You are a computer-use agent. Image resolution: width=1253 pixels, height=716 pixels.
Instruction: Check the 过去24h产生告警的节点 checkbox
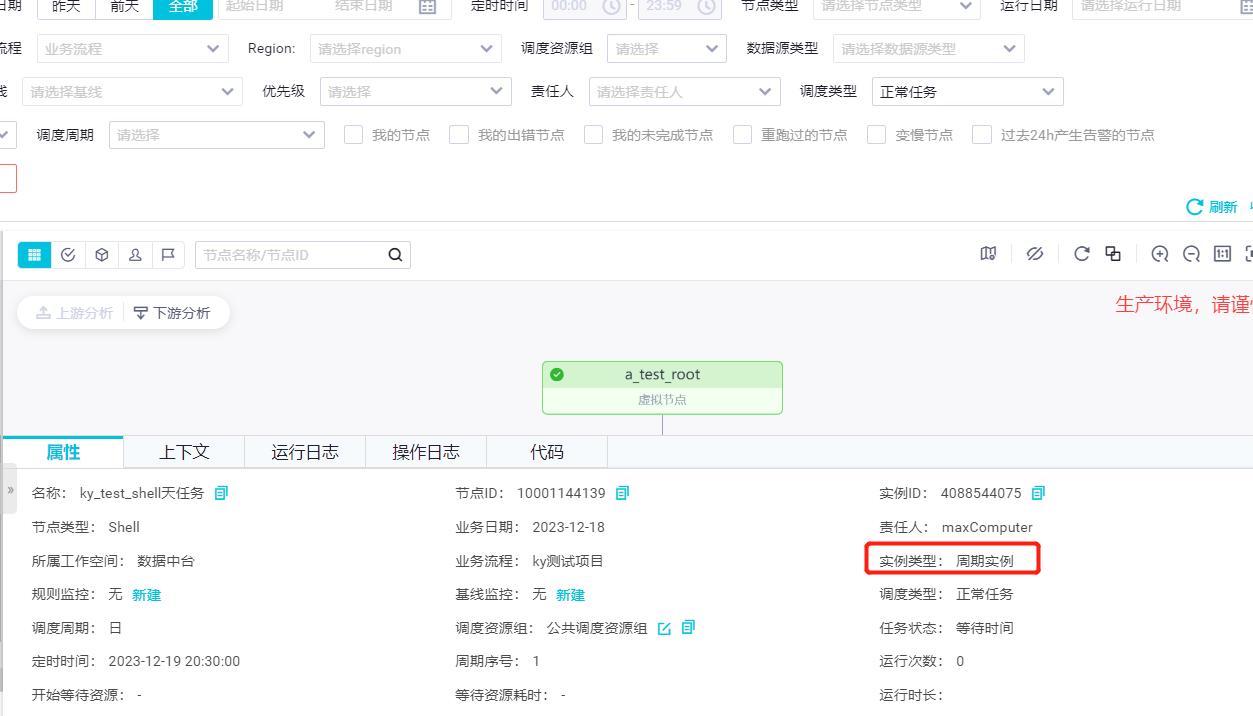click(982, 134)
